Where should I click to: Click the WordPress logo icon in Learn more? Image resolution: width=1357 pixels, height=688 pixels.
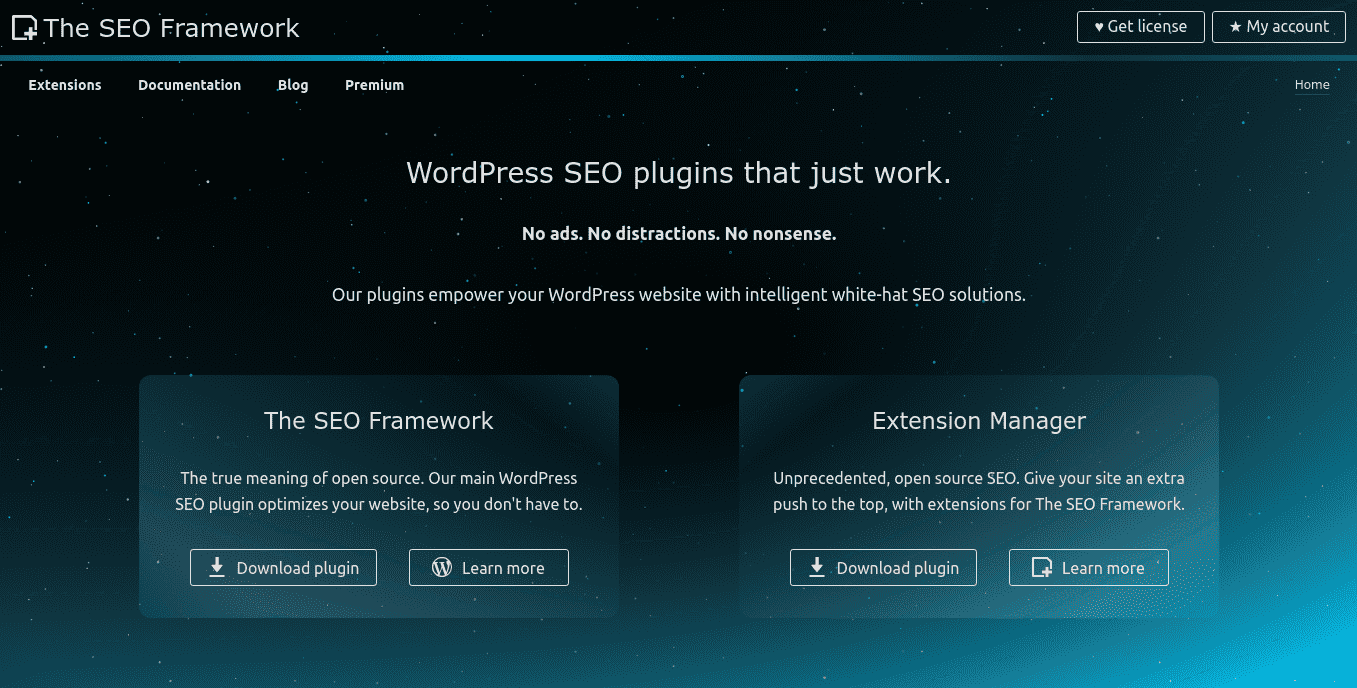pyautogui.click(x=442, y=568)
